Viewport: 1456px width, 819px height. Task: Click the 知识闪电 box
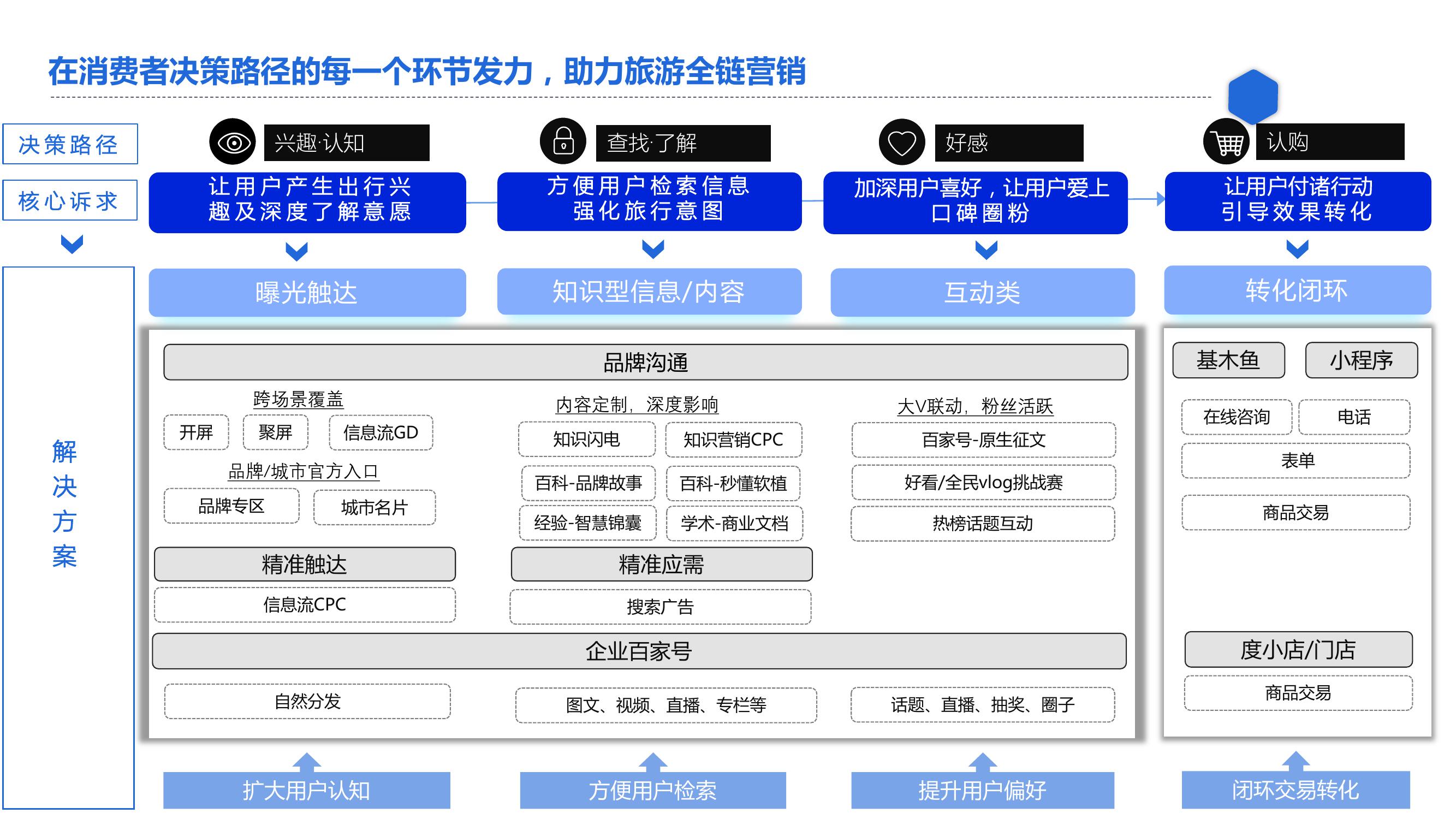click(586, 439)
